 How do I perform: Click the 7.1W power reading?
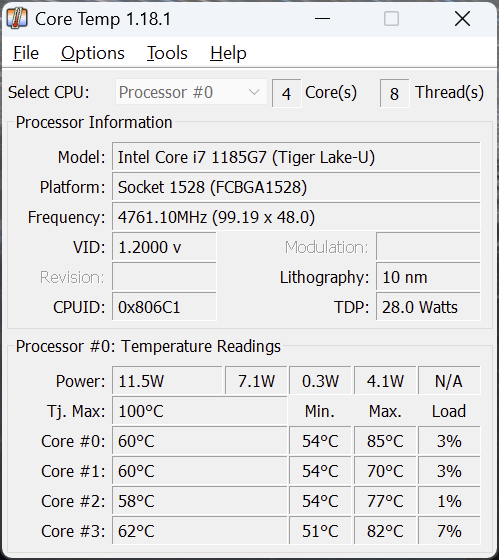(256, 381)
